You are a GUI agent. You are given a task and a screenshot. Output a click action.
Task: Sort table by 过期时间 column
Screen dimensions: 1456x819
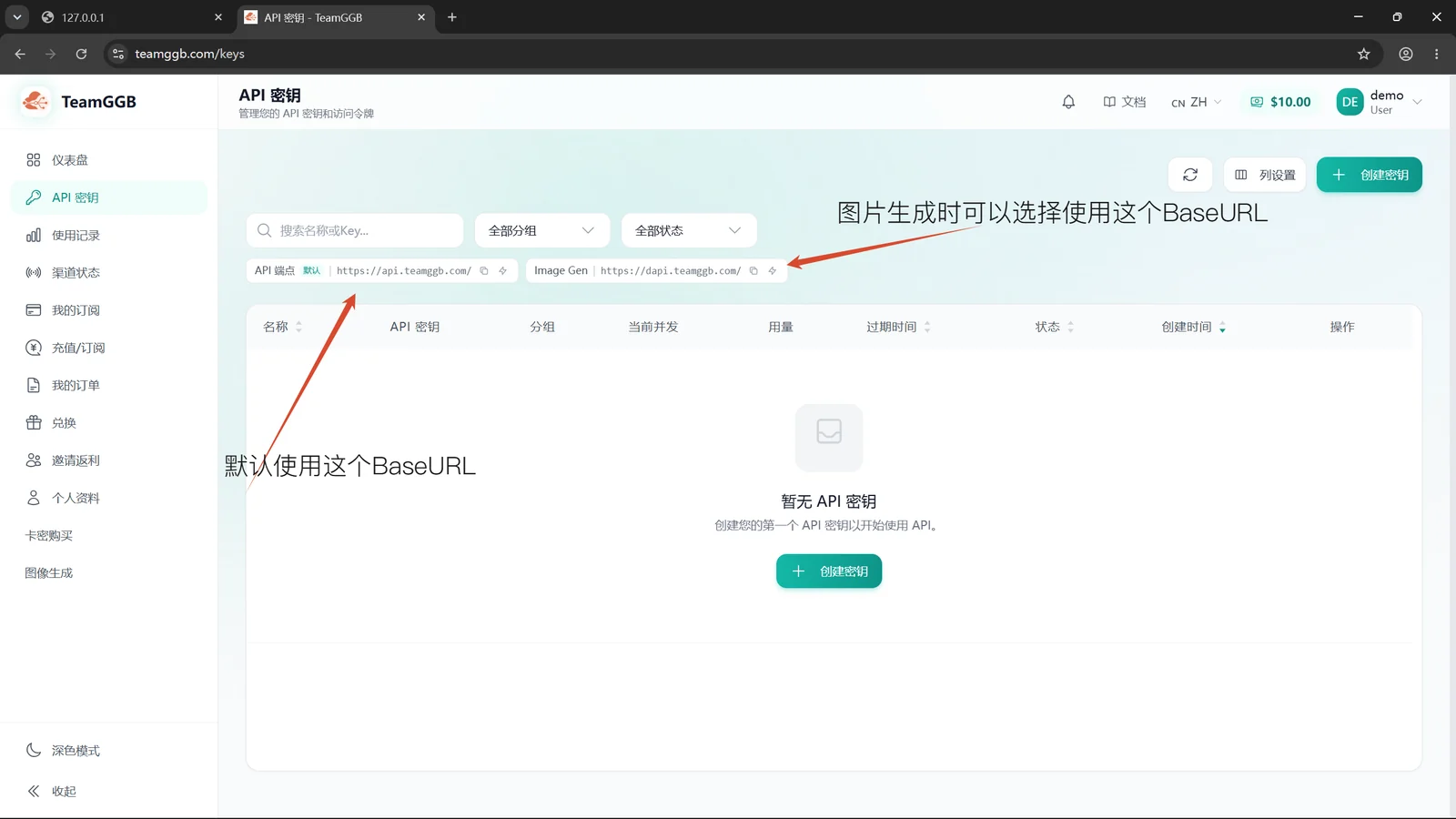tap(899, 327)
